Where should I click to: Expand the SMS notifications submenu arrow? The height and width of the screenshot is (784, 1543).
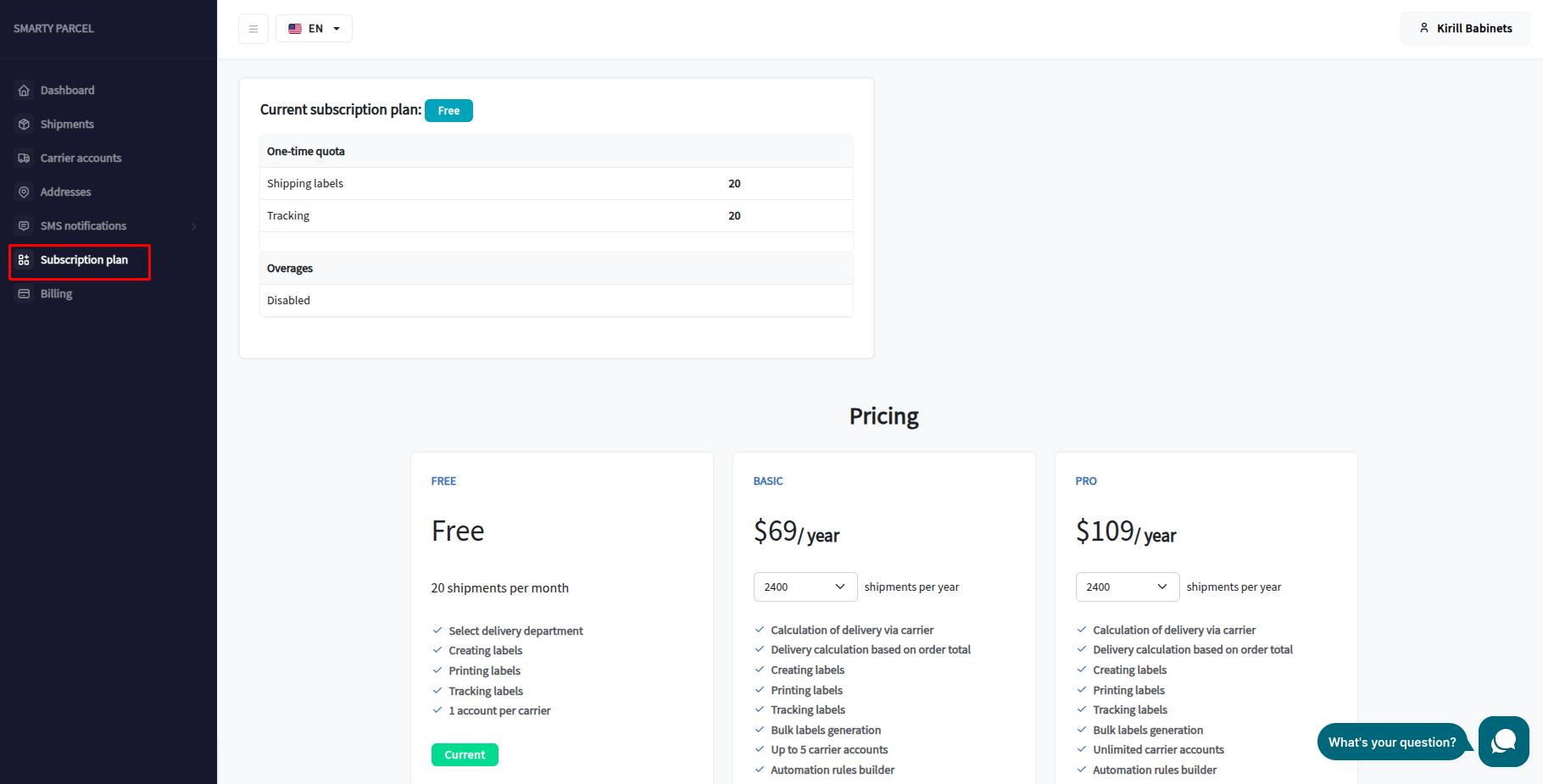coord(194,226)
